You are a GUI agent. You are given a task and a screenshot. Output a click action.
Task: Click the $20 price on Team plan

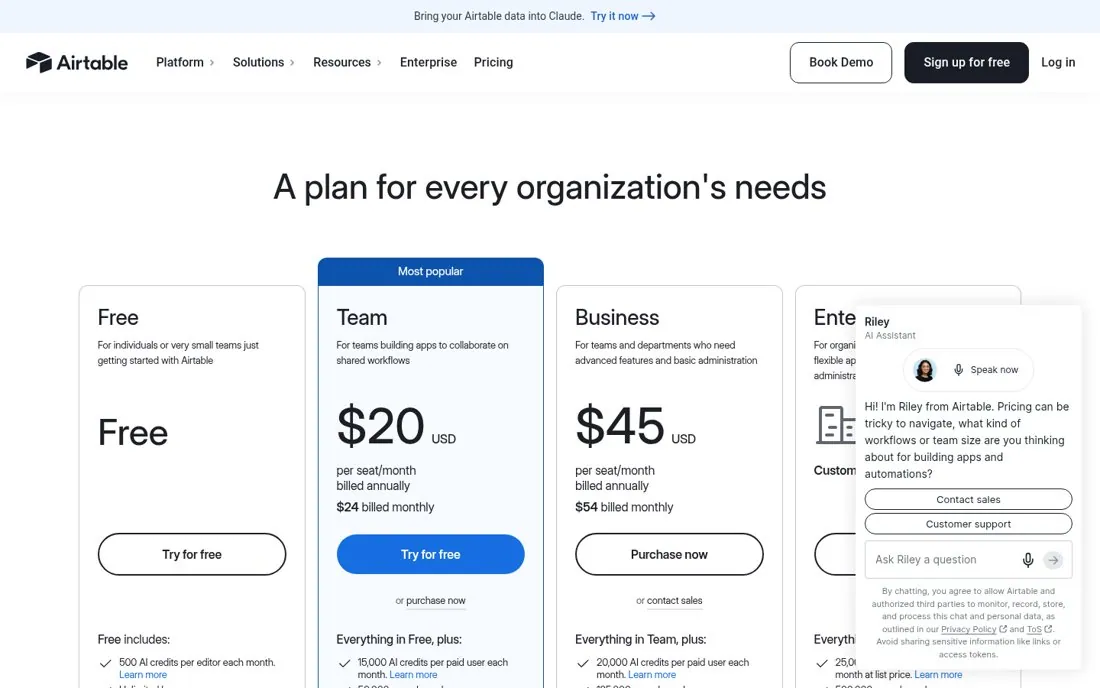[x=380, y=426]
